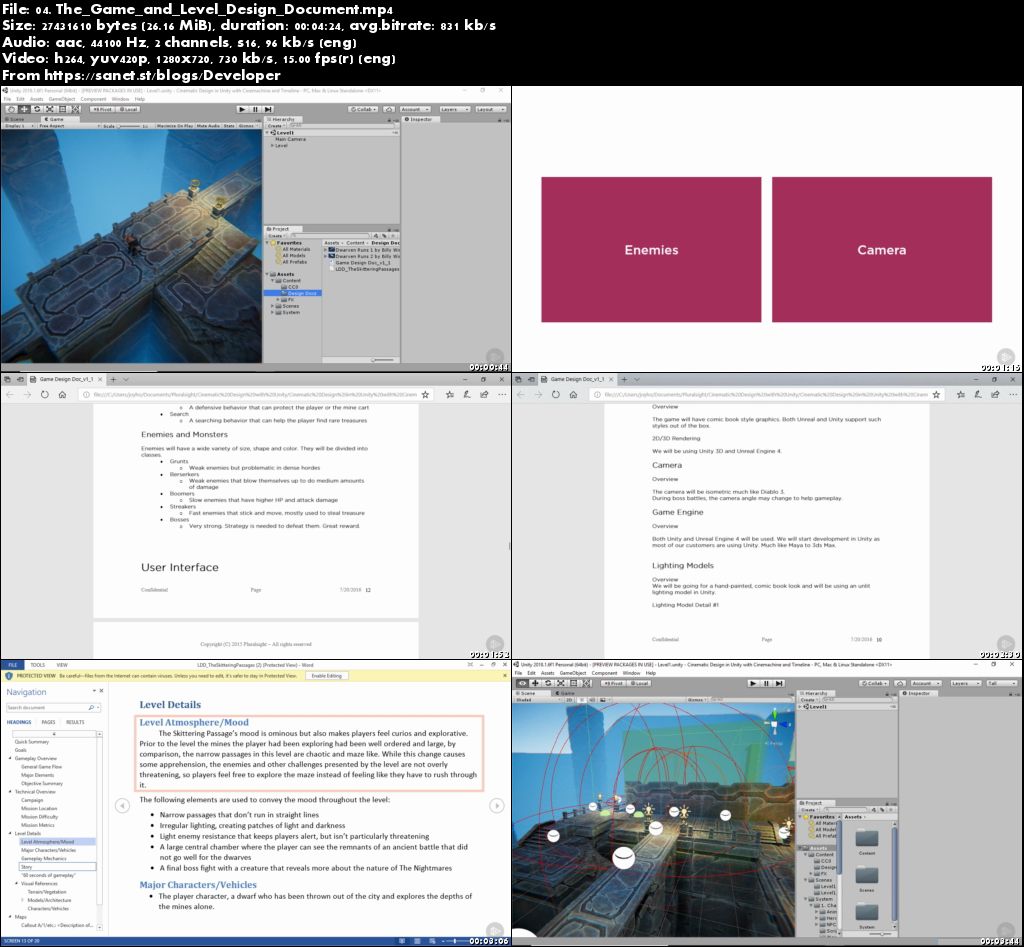Open the Display 1 dropdown in the Game view
The image size is (1024, 947).
pos(18,125)
